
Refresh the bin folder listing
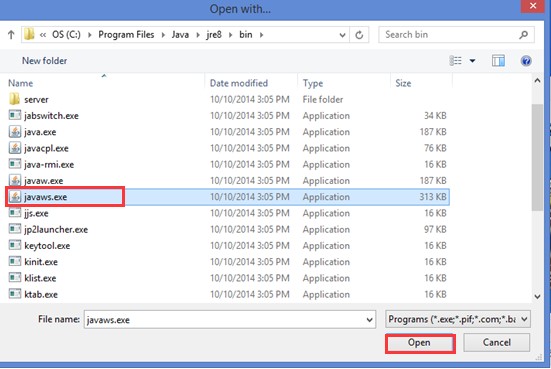[x=359, y=35]
